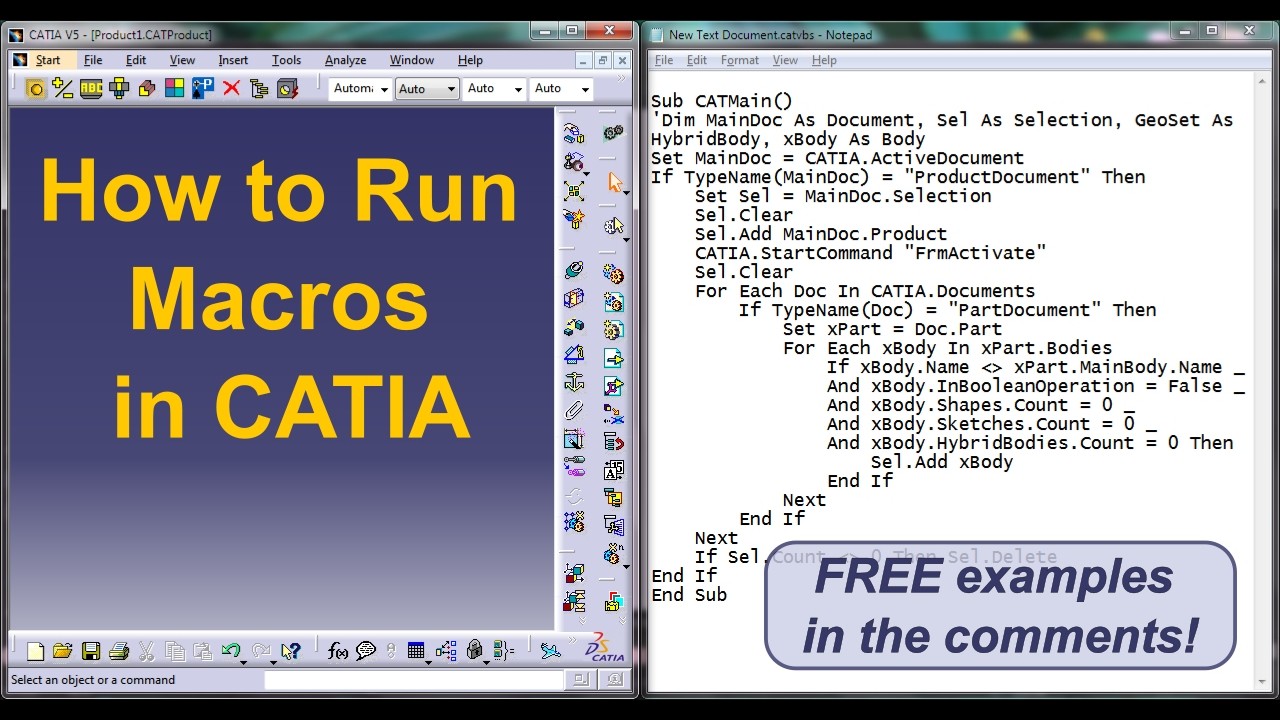
Task: Open the first 'Automa' dropdown
Action: coord(360,89)
